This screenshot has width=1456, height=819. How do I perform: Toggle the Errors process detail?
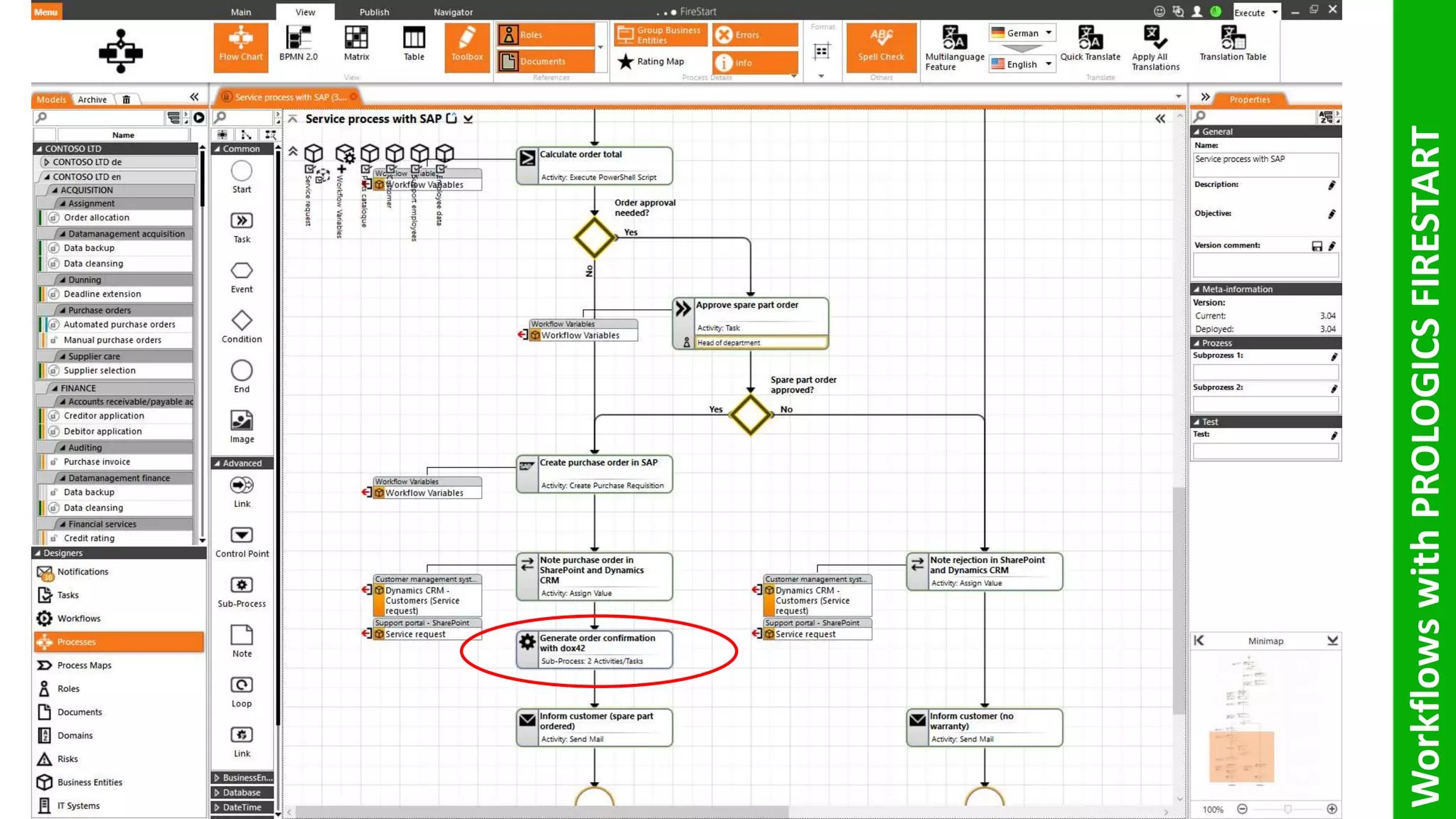(755, 34)
